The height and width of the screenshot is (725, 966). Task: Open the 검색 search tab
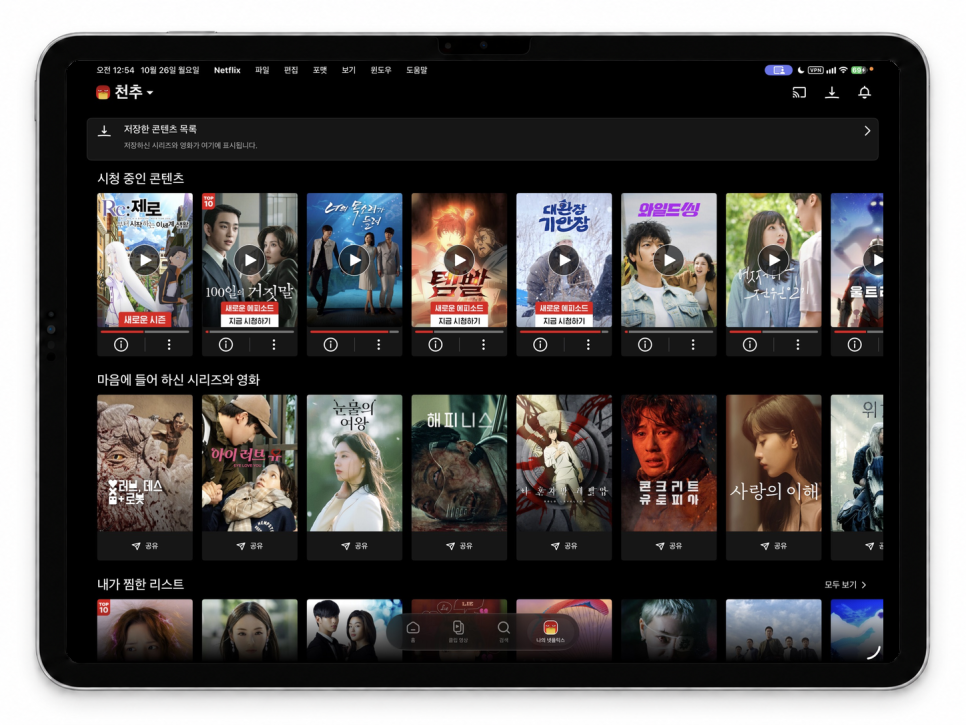(x=503, y=631)
